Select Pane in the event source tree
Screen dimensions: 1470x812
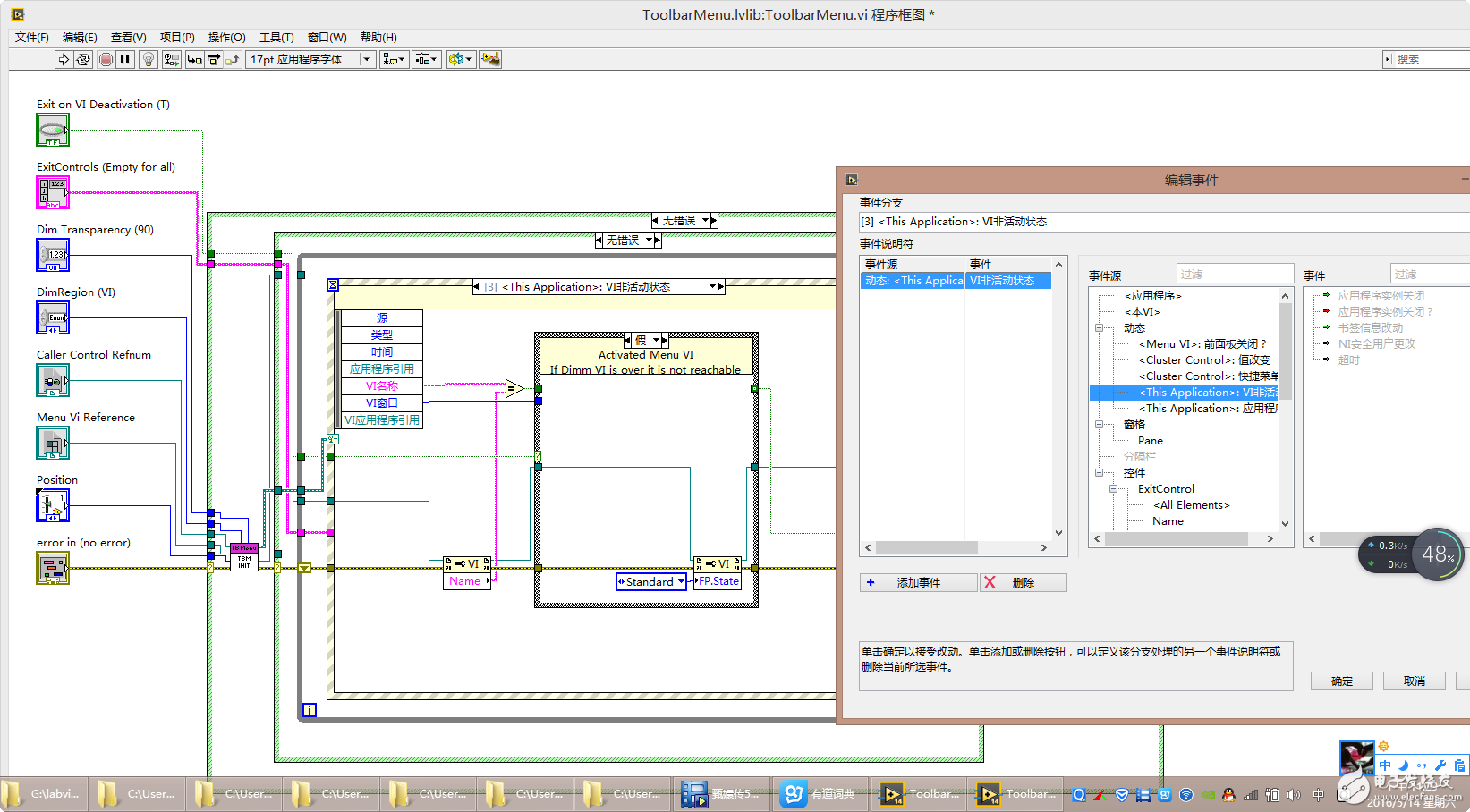coord(1150,441)
